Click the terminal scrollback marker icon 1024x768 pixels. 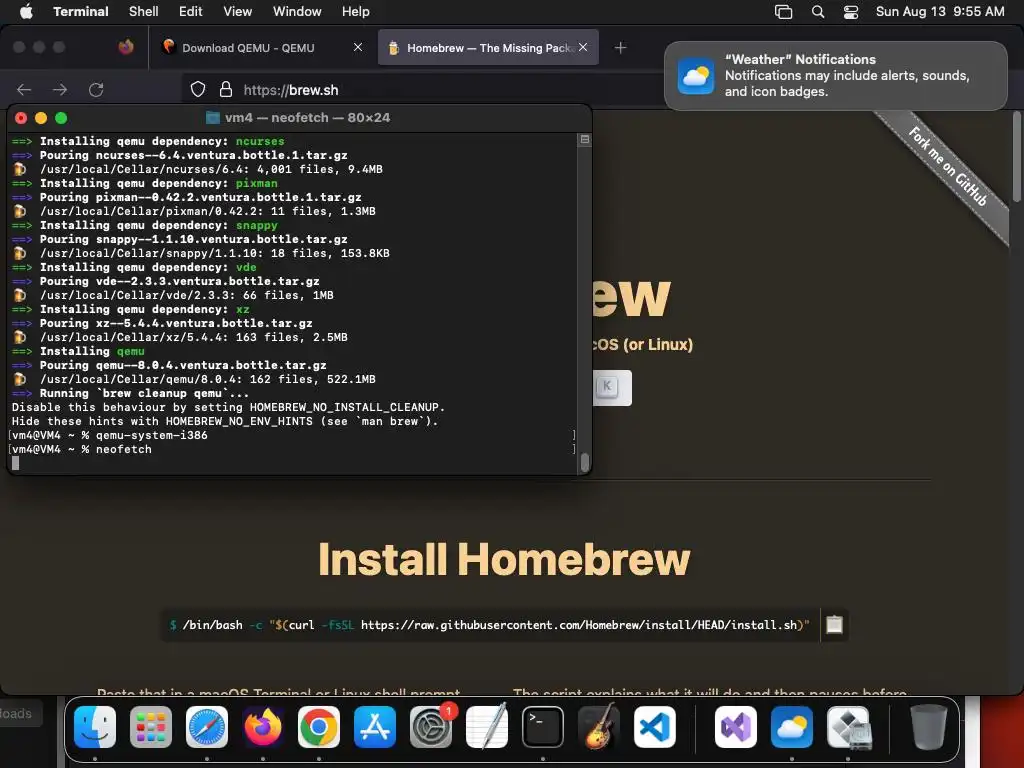click(584, 139)
